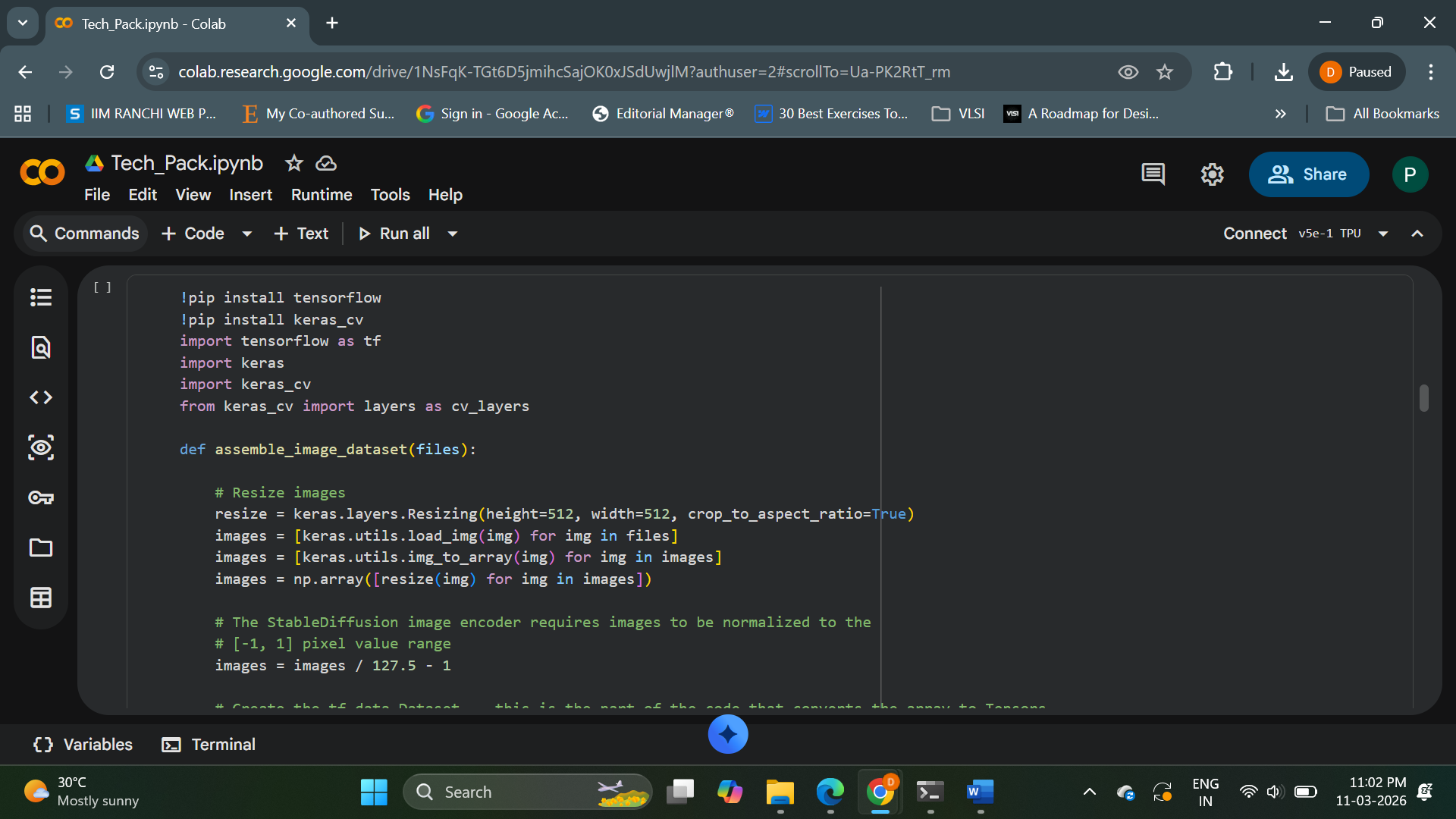Open the Insert menu

pos(250,195)
